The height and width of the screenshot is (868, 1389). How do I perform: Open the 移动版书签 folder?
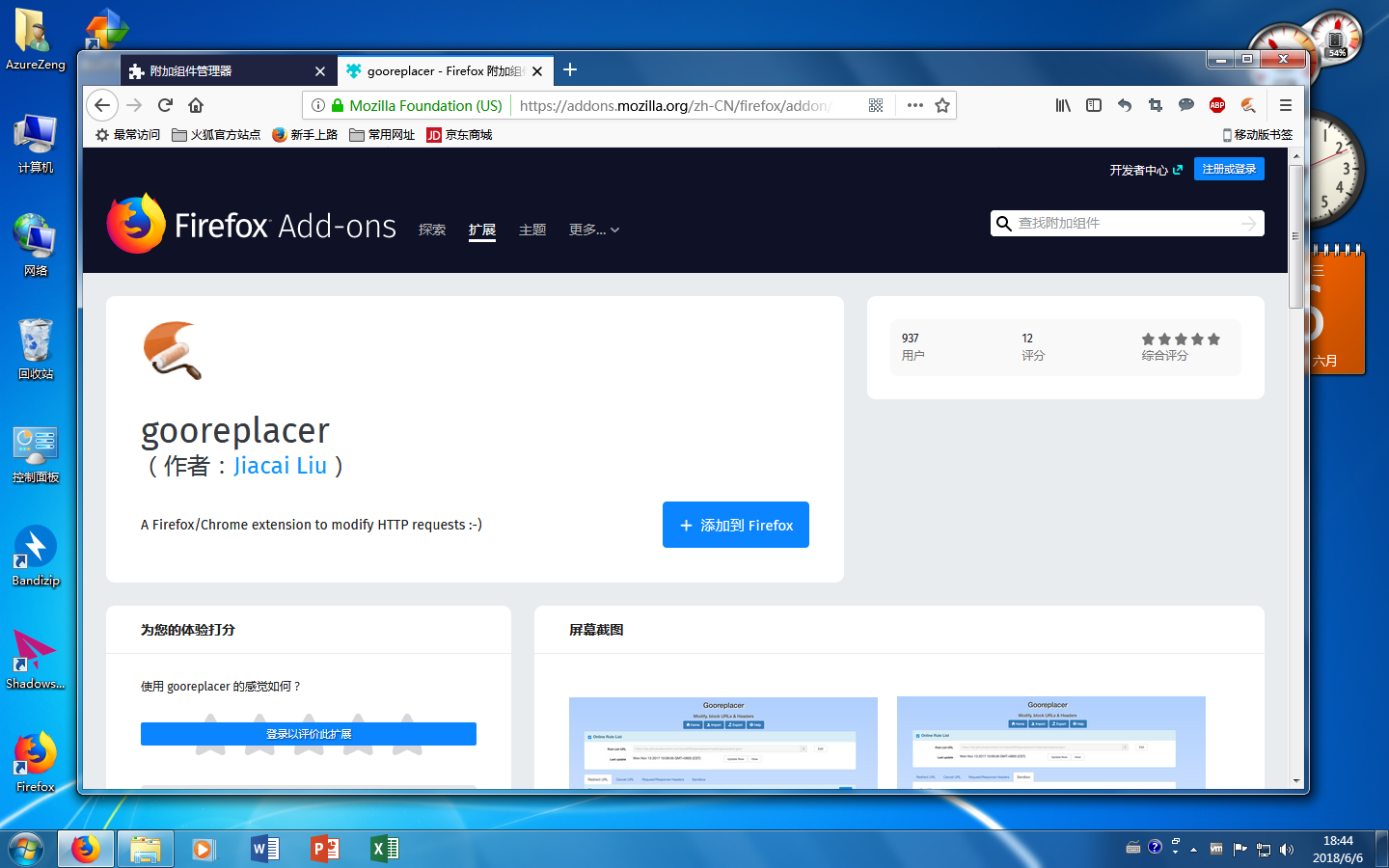[1257, 135]
